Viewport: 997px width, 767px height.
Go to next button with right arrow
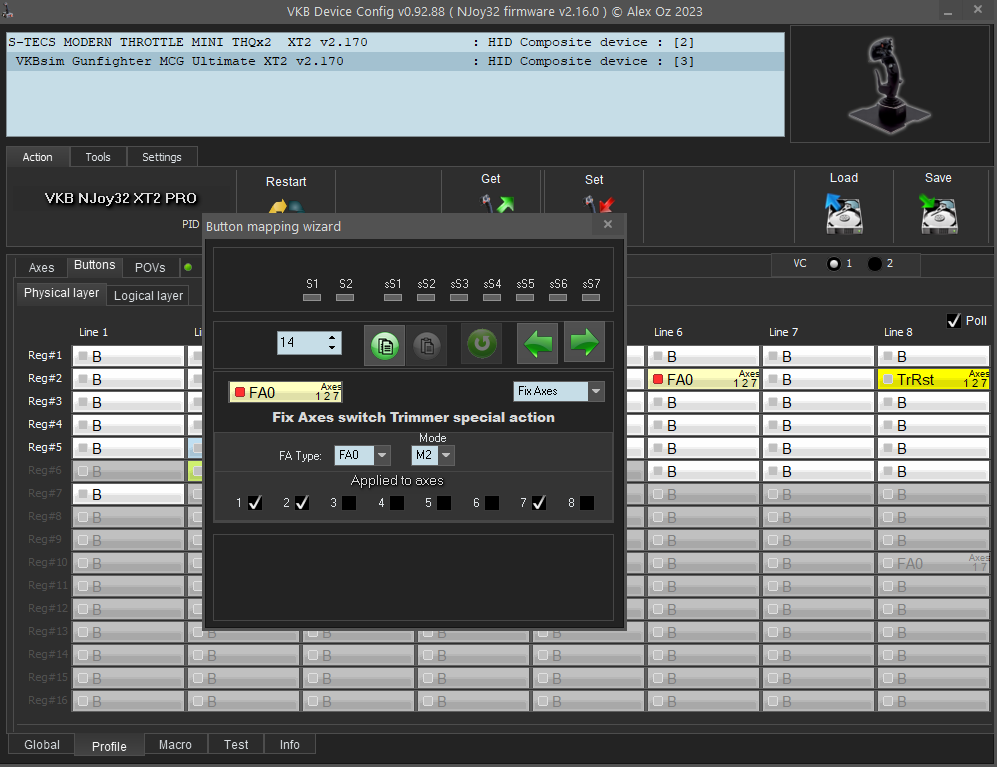584,343
